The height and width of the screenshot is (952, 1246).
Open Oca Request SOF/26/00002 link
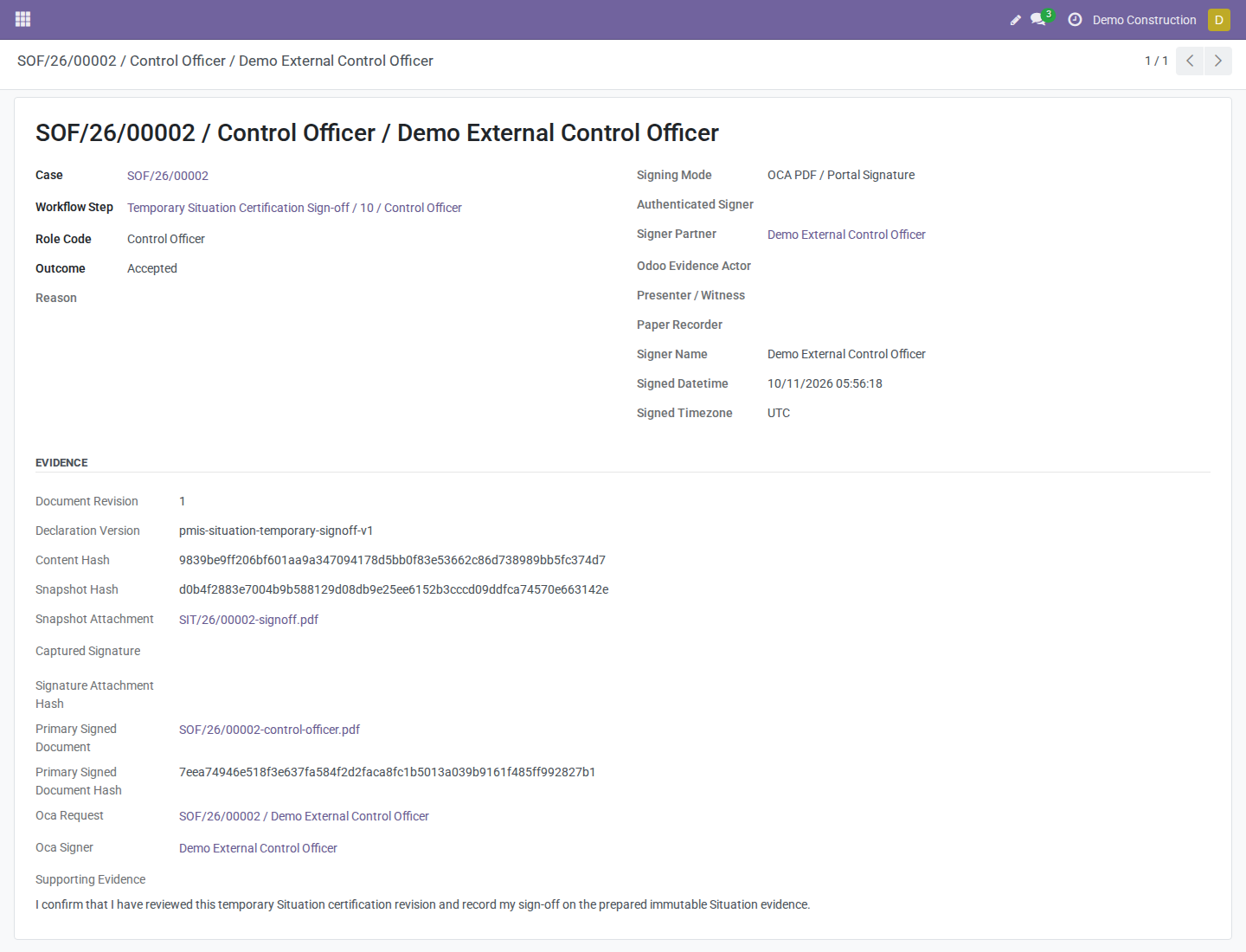304,816
